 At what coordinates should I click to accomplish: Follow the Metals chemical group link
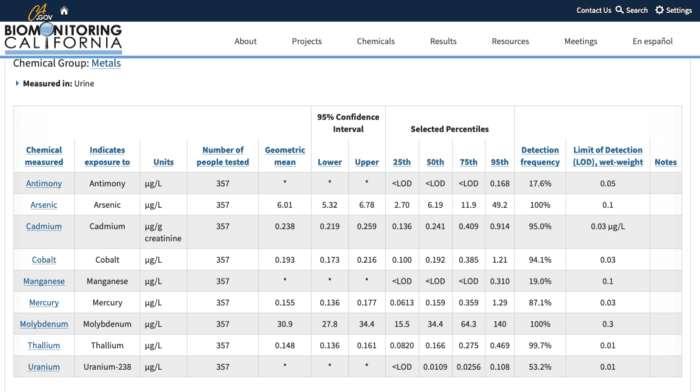coord(106,63)
